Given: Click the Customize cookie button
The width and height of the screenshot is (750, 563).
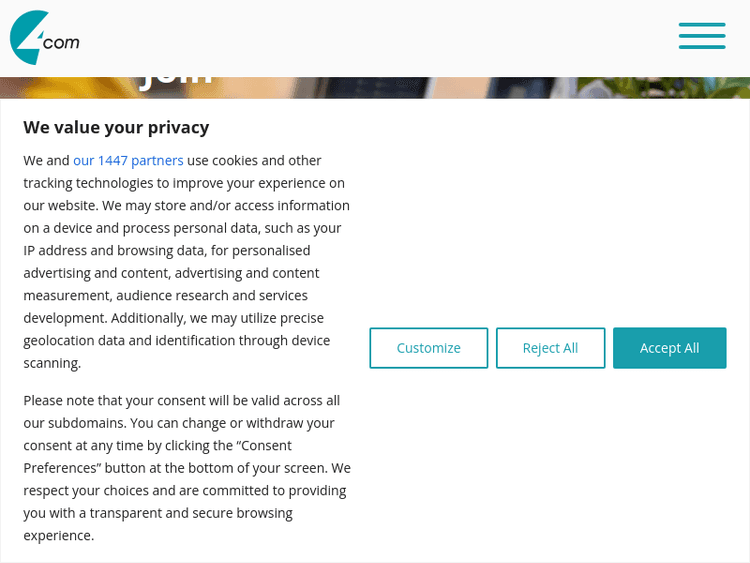Looking at the screenshot, I should pos(428,348).
